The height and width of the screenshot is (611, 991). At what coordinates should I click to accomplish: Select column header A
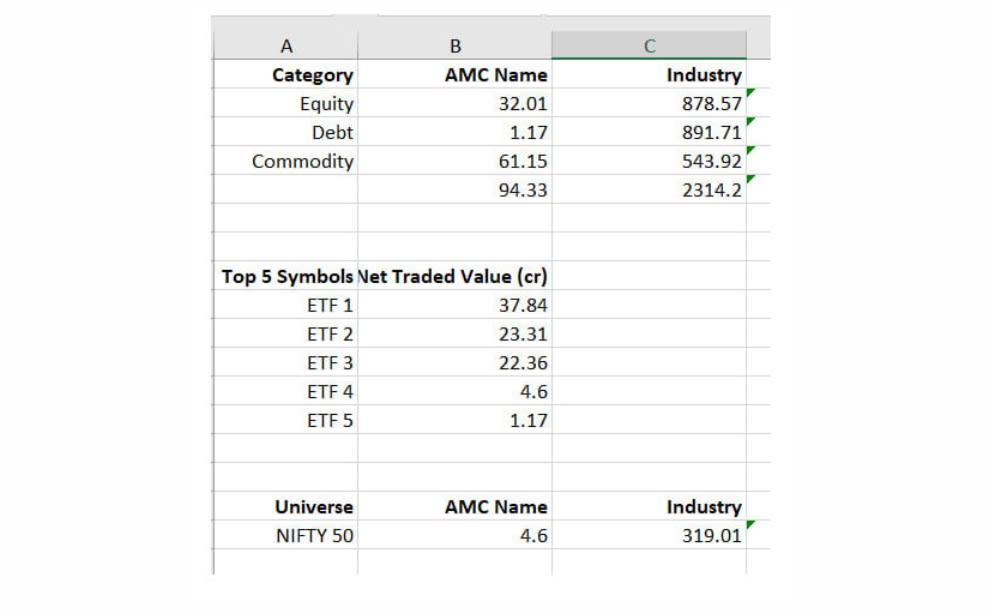286,45
